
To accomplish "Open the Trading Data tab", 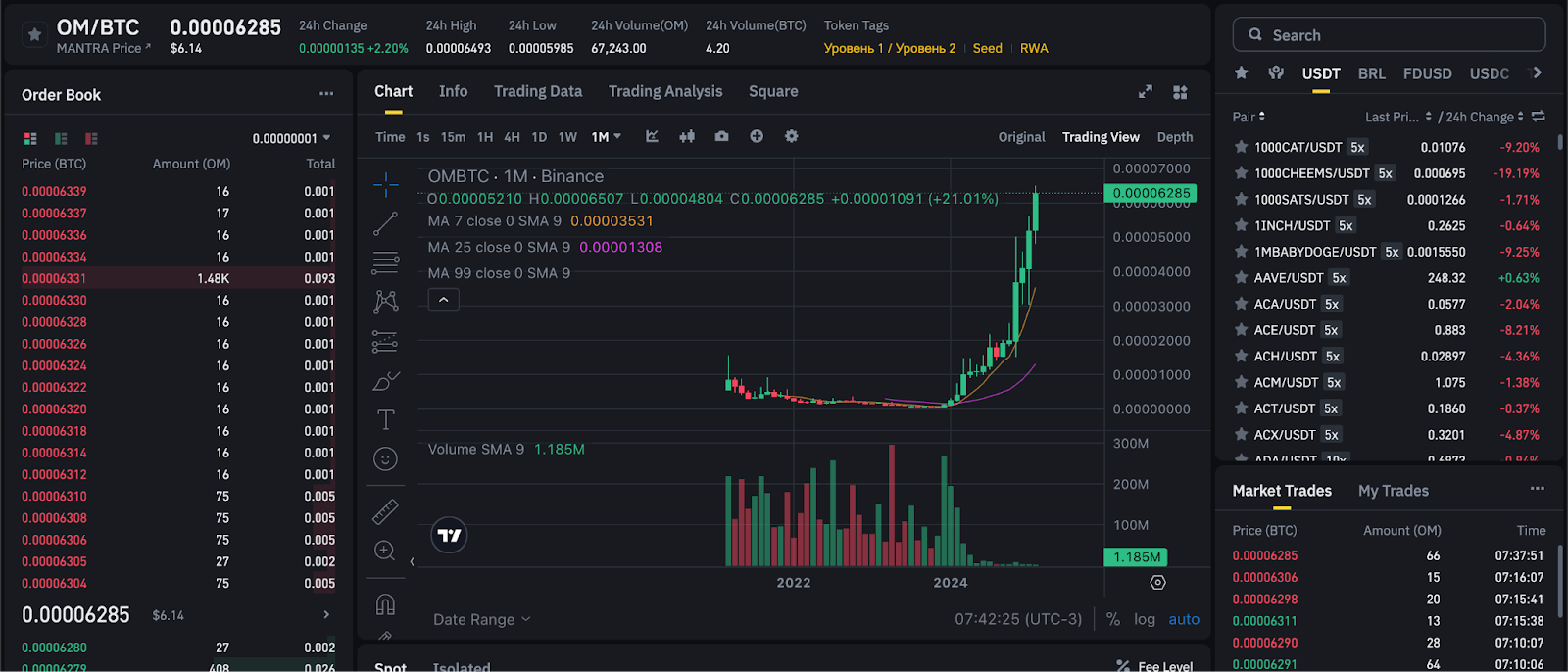I will [538, 91].
